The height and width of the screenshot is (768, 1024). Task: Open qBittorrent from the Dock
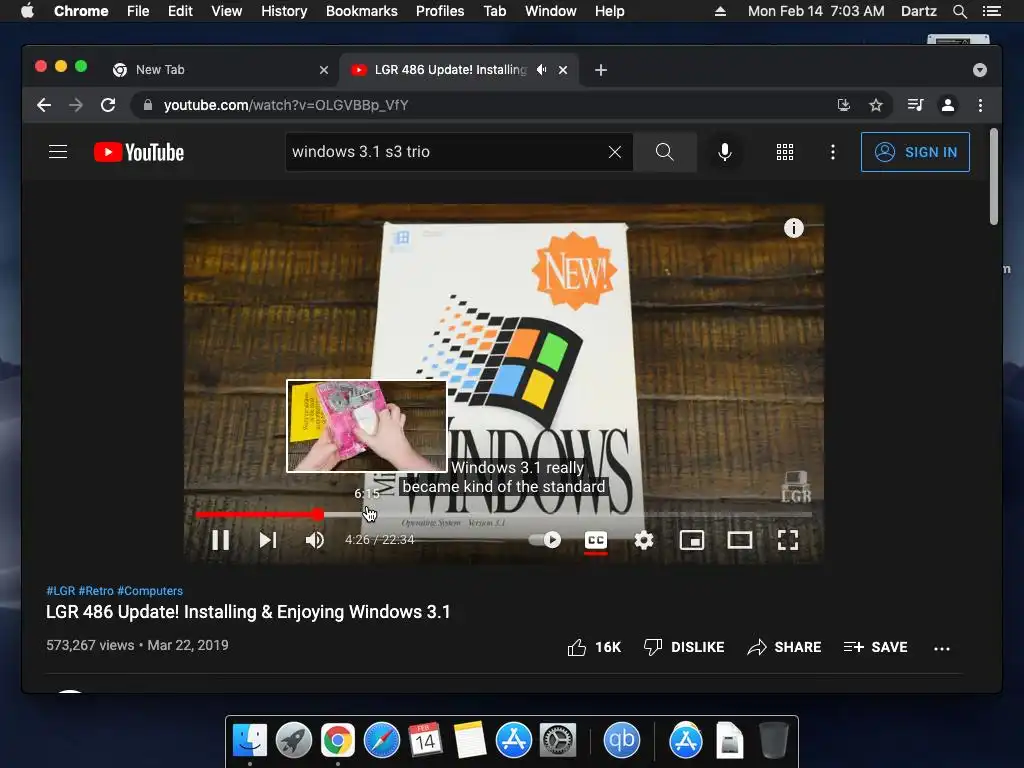[621, 741]
